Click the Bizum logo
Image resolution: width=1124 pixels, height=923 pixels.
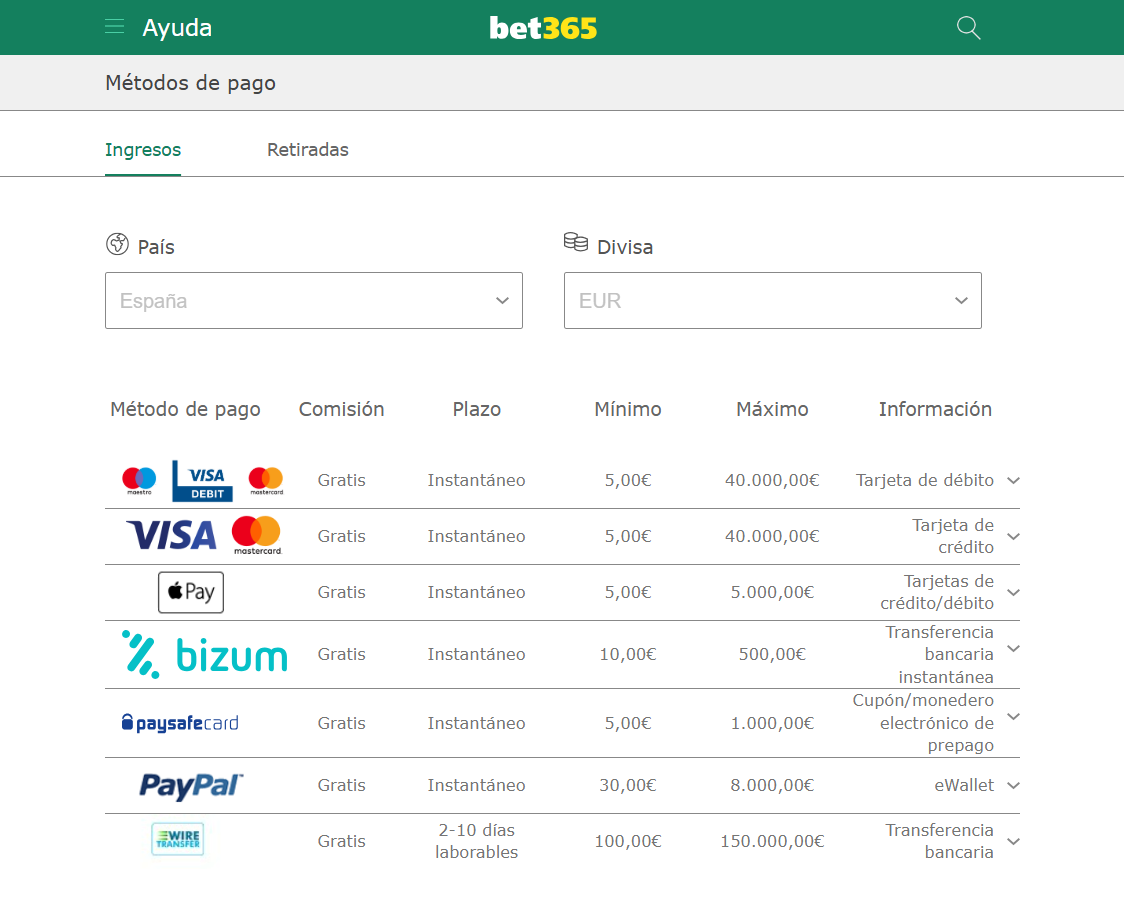204,654
